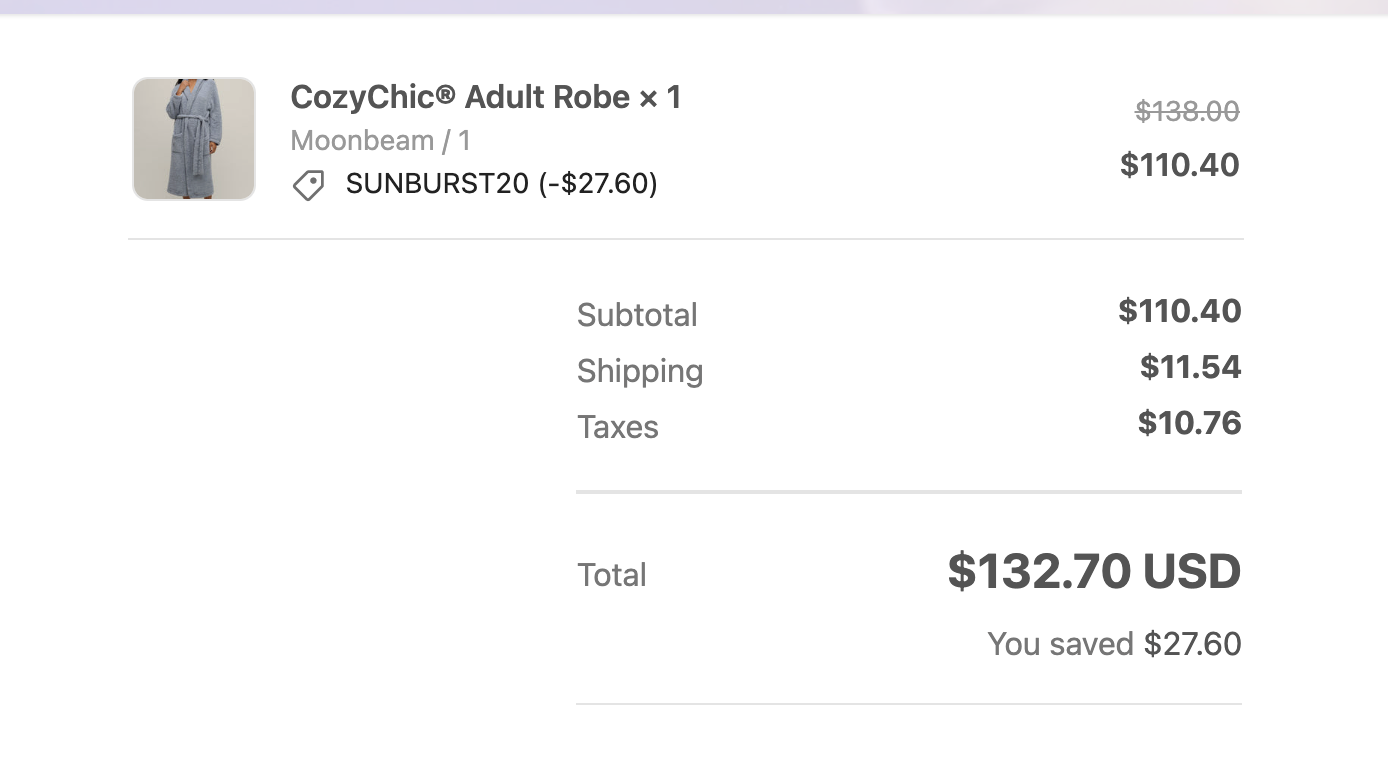Screen dimensions: 1388x766
Task: Click the $11.54 shipping cost
Action: [x=1190, y=367]
